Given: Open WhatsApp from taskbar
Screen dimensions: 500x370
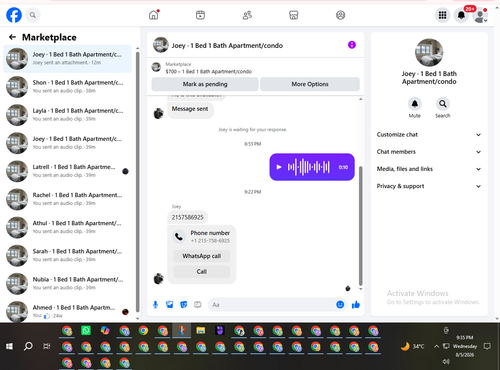Looking at the screenshot, I should click(x=86, y=330).
